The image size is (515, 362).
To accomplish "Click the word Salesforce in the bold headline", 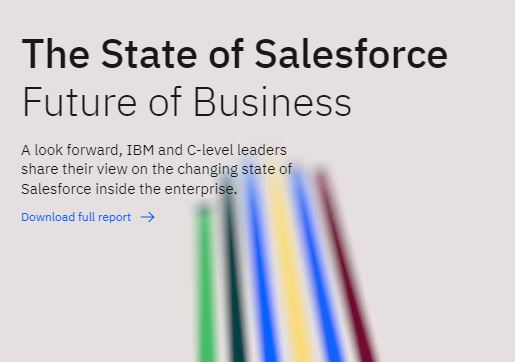I will (x=351, y=54).
